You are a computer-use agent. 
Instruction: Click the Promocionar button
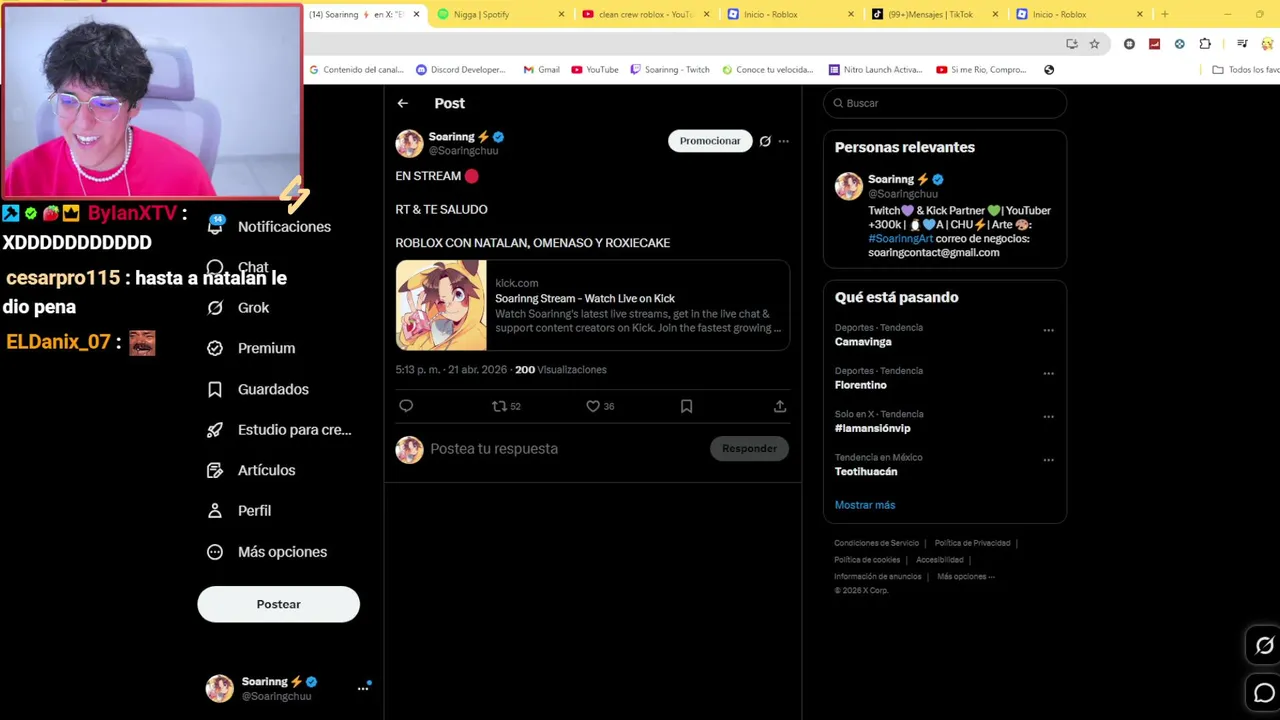(710, 141)
